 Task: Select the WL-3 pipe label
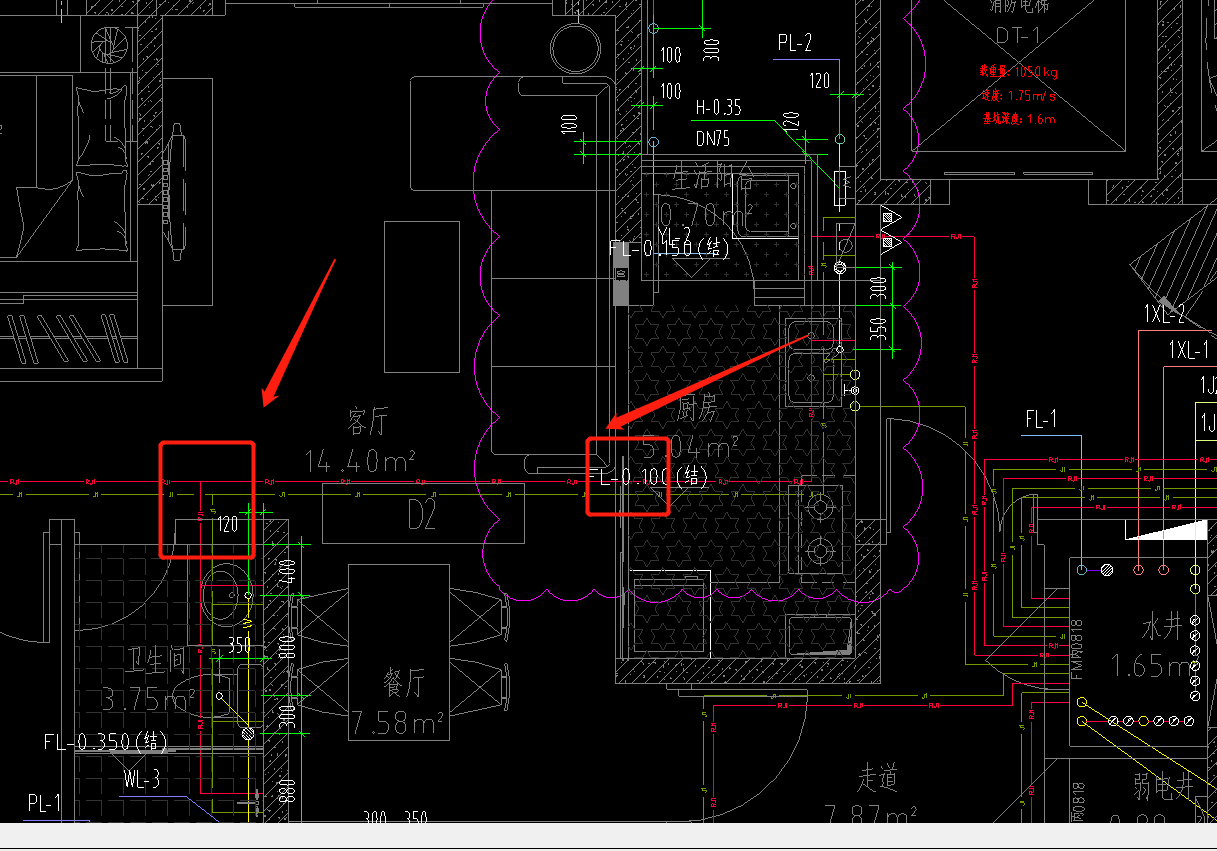tap(142, 779)
